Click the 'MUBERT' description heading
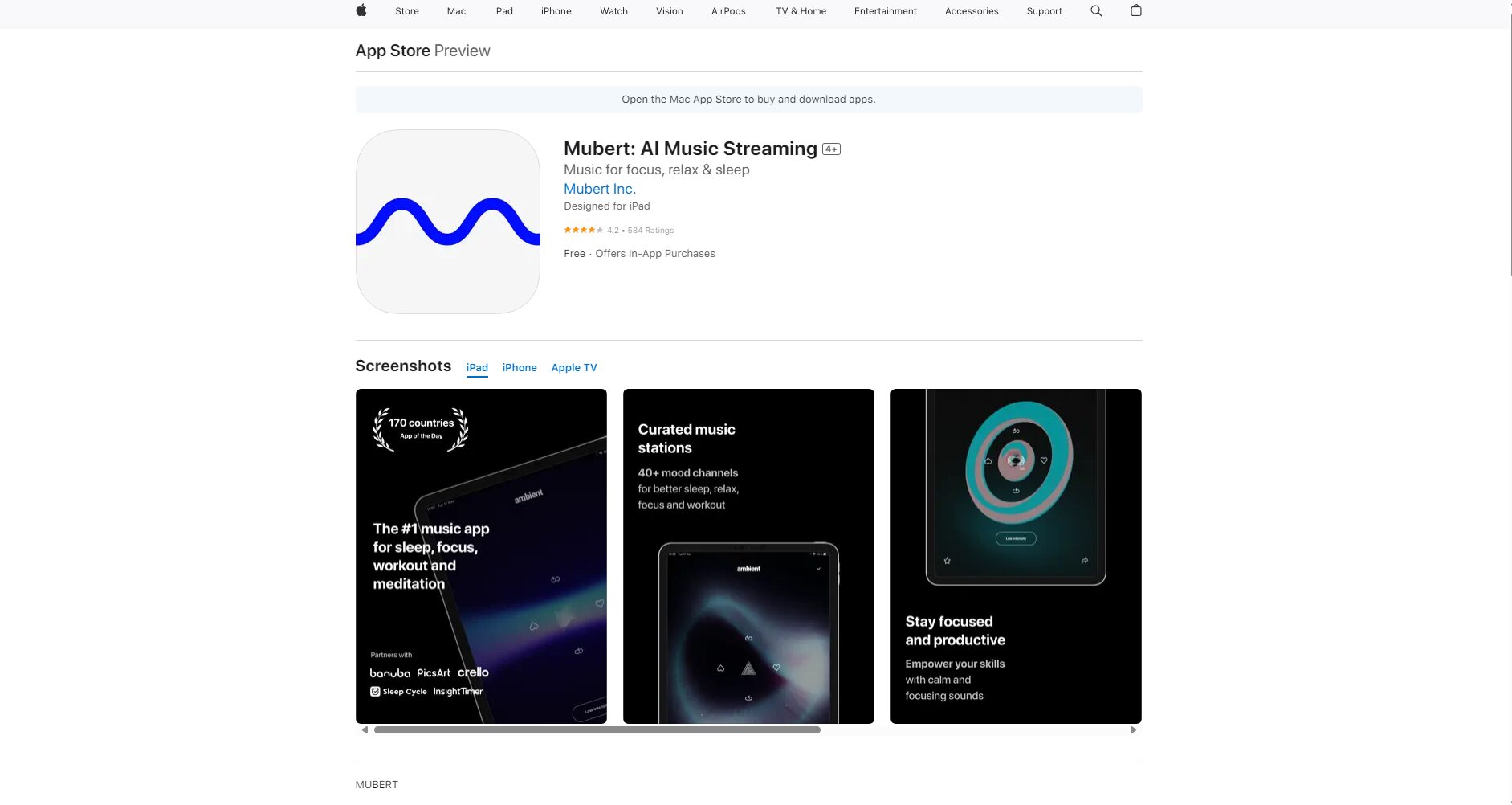Screen dimensions: 1512x805 377,785
